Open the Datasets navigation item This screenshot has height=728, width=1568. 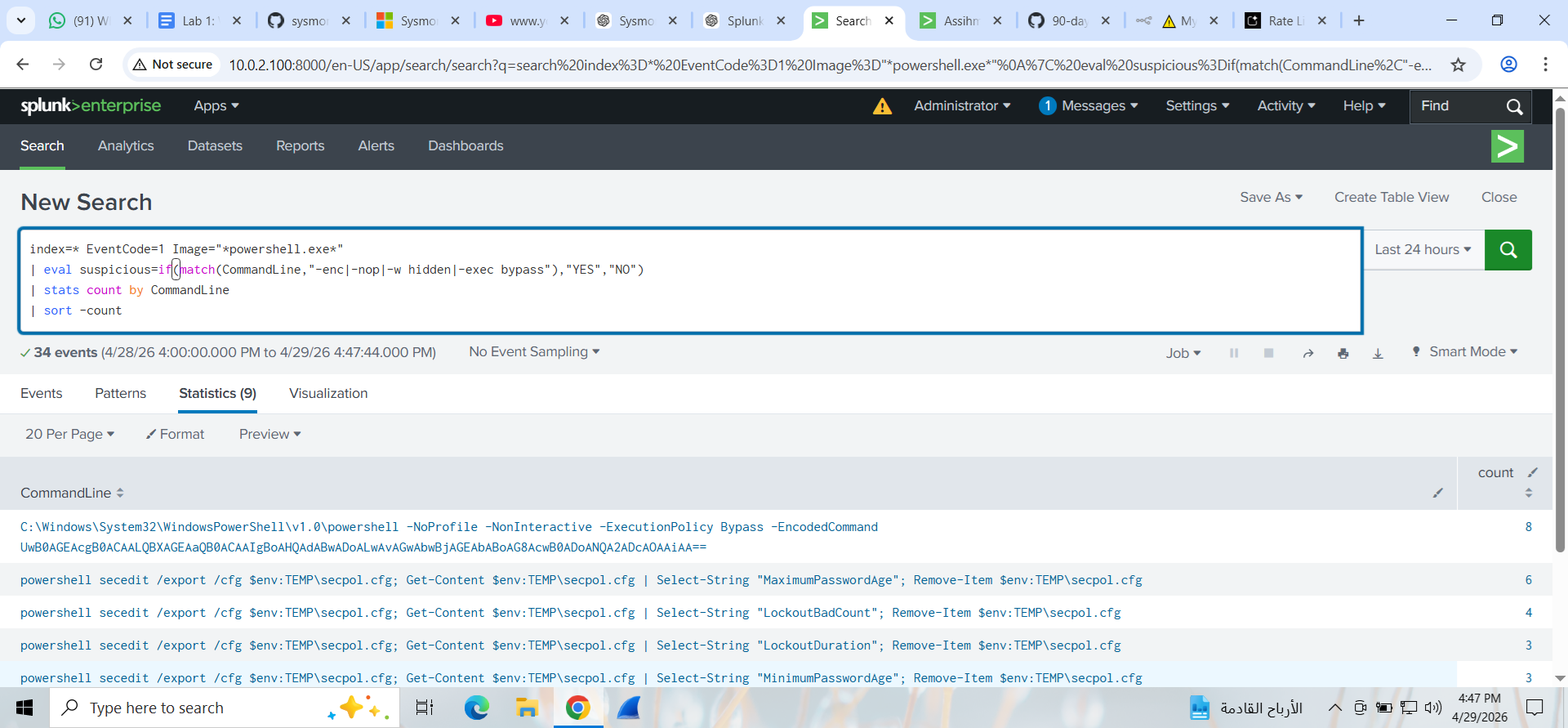click(215, 145)
